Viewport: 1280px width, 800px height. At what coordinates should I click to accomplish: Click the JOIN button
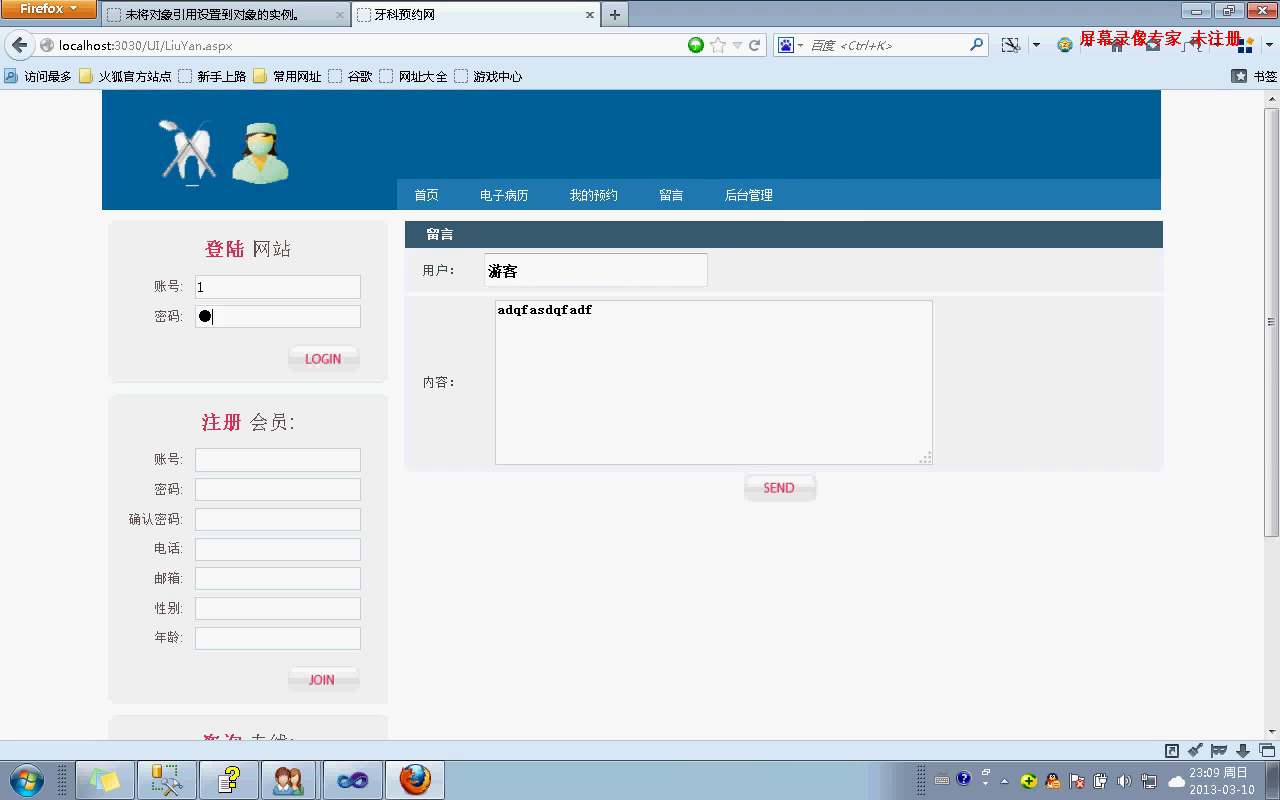[323, 679]
